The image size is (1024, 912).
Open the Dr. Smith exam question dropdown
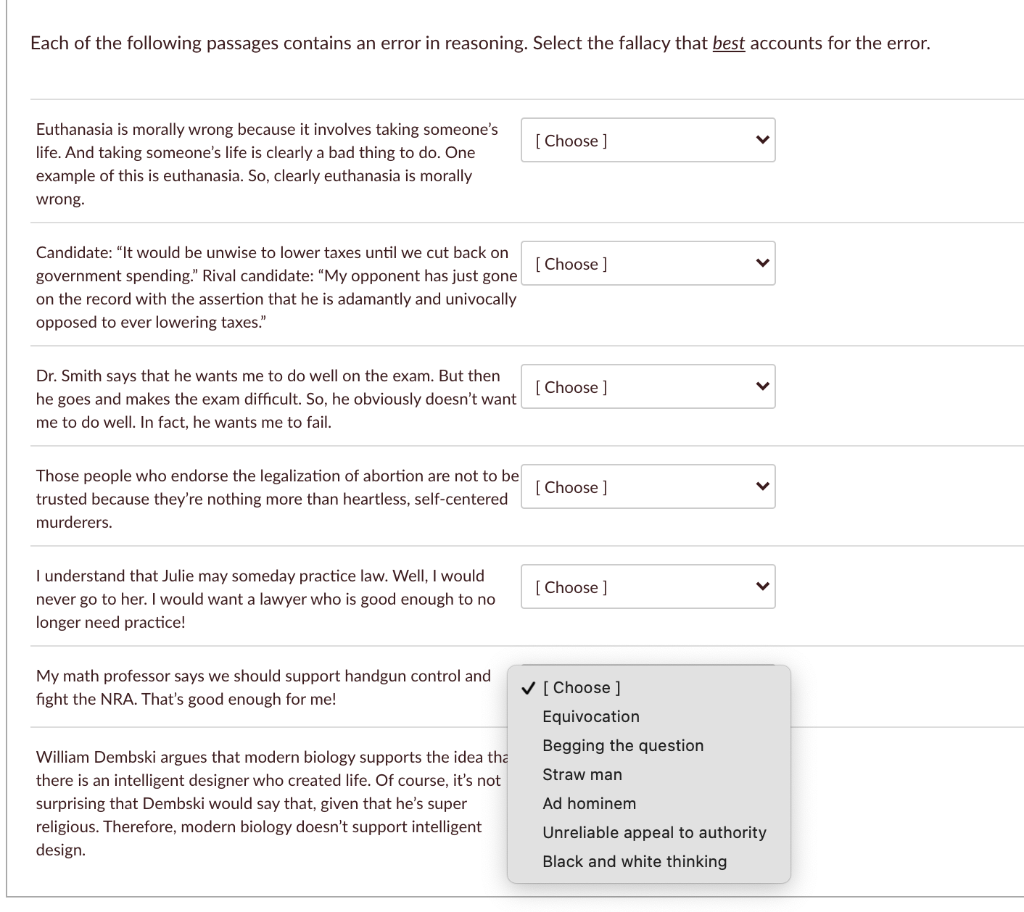[648, 386]
